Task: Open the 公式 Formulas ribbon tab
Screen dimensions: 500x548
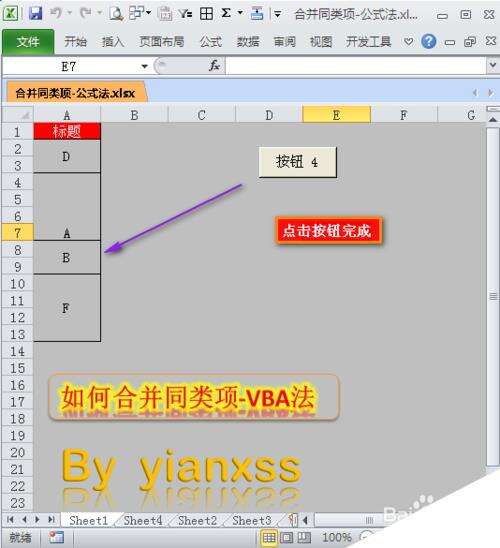Action: pos(211,42)
